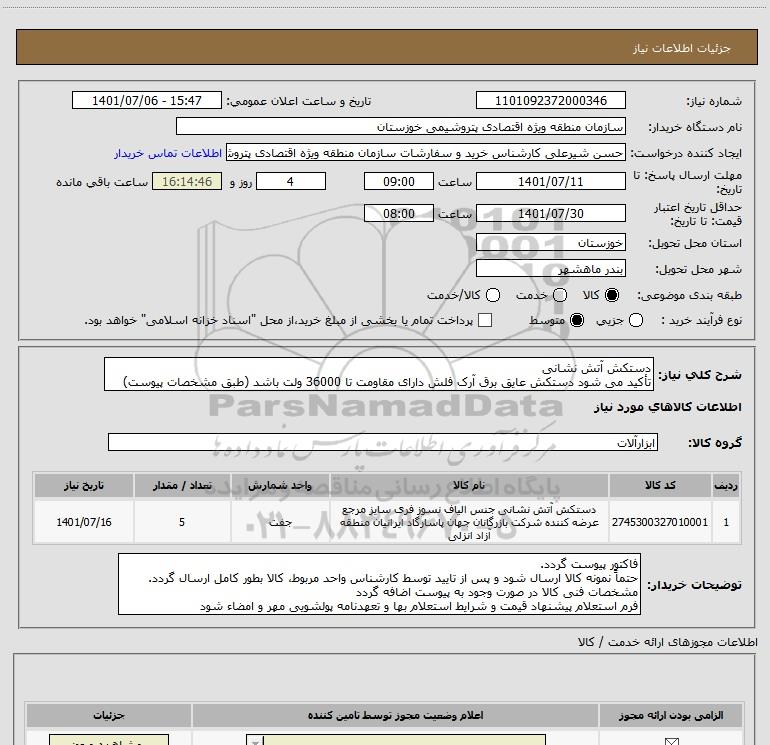Click the need number field 1101092372000346
The width and height of the screenshot is (770, 745).
coord(550,101)
